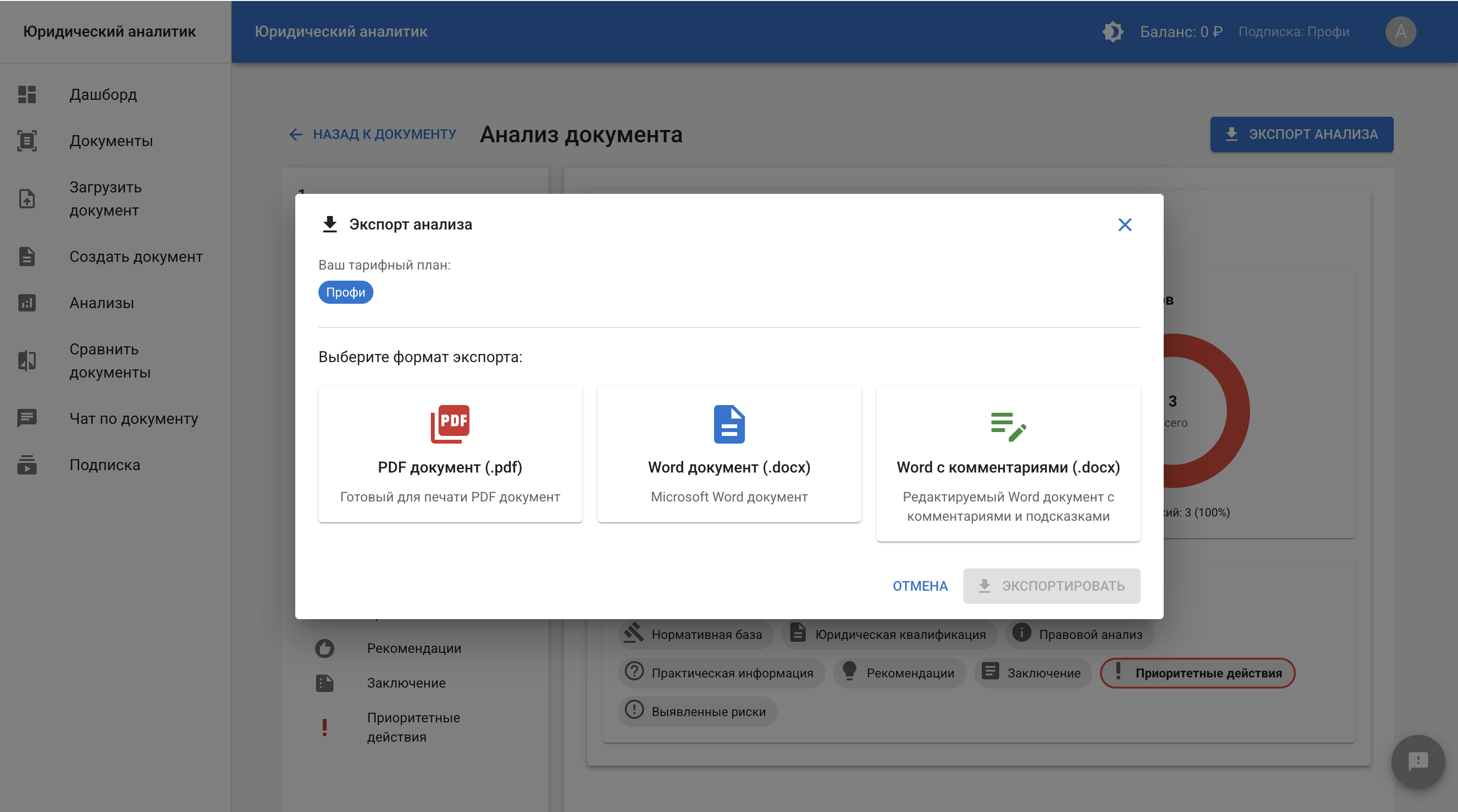The width and height of the screenshot is (1458, 812).
Task: Go to Subscription page
Action: coord(105,464)
